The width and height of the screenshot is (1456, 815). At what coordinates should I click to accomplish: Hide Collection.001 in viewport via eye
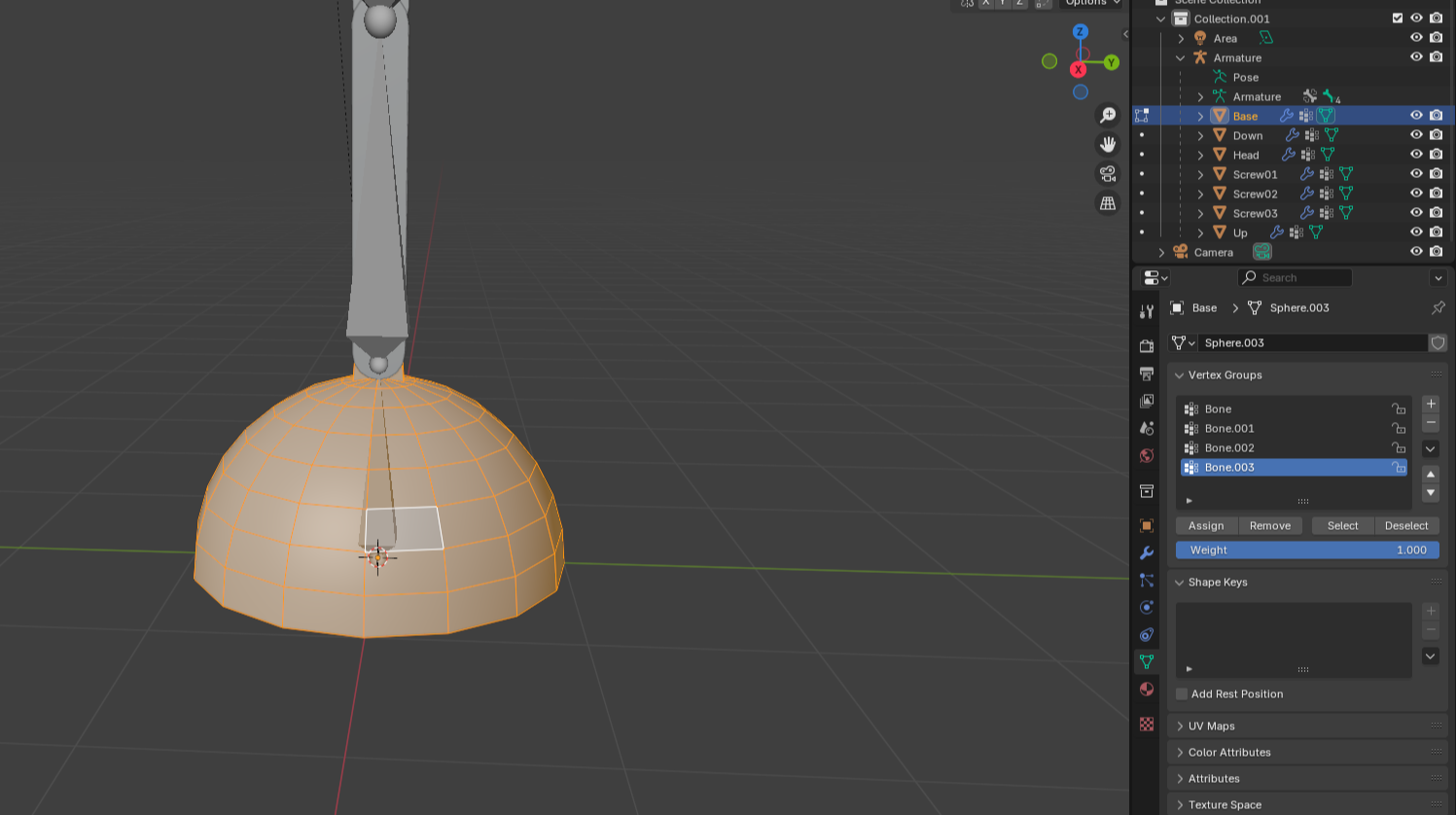pyautogui.click(x=1416, y=18)
